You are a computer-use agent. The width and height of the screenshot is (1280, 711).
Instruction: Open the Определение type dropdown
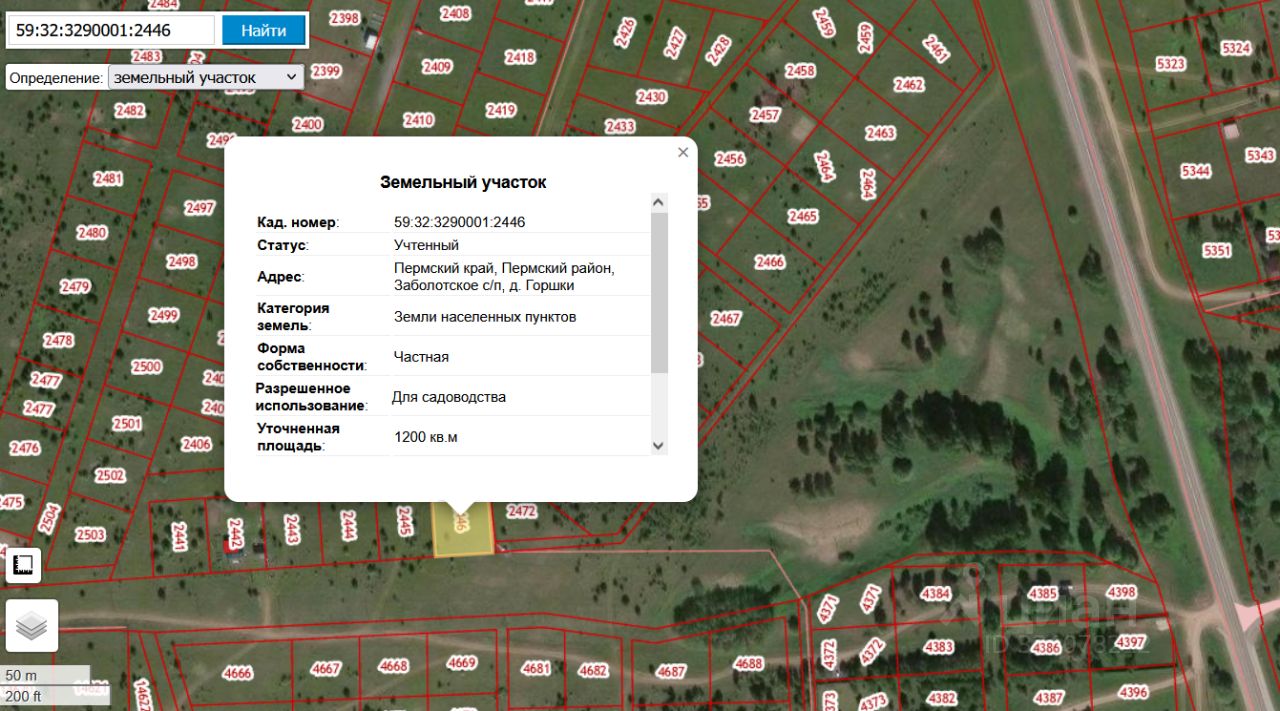pyautogui.click(x=206, y=77)
